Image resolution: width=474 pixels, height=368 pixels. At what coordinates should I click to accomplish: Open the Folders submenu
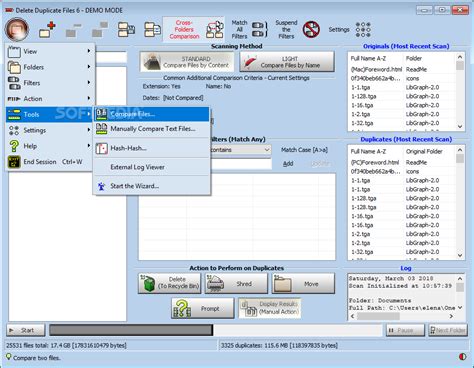pos(49,67)
